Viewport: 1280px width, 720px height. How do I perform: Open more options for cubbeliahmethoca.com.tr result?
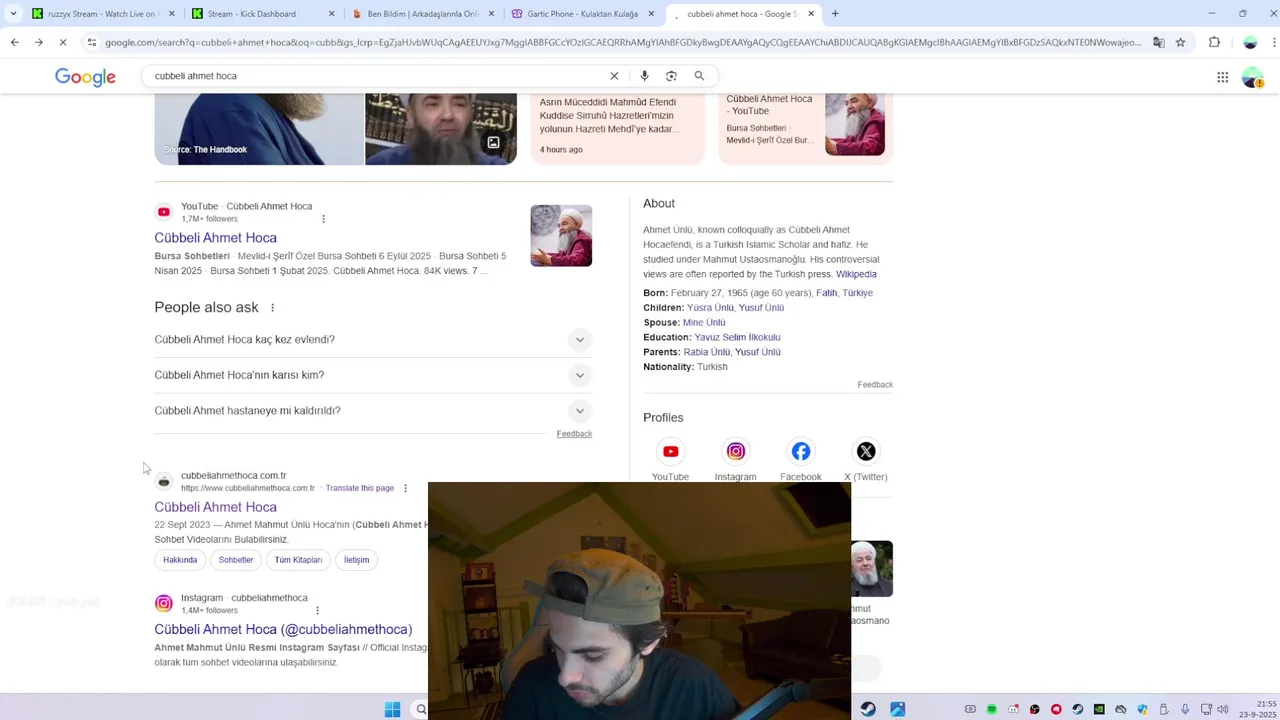click(405, 488)
